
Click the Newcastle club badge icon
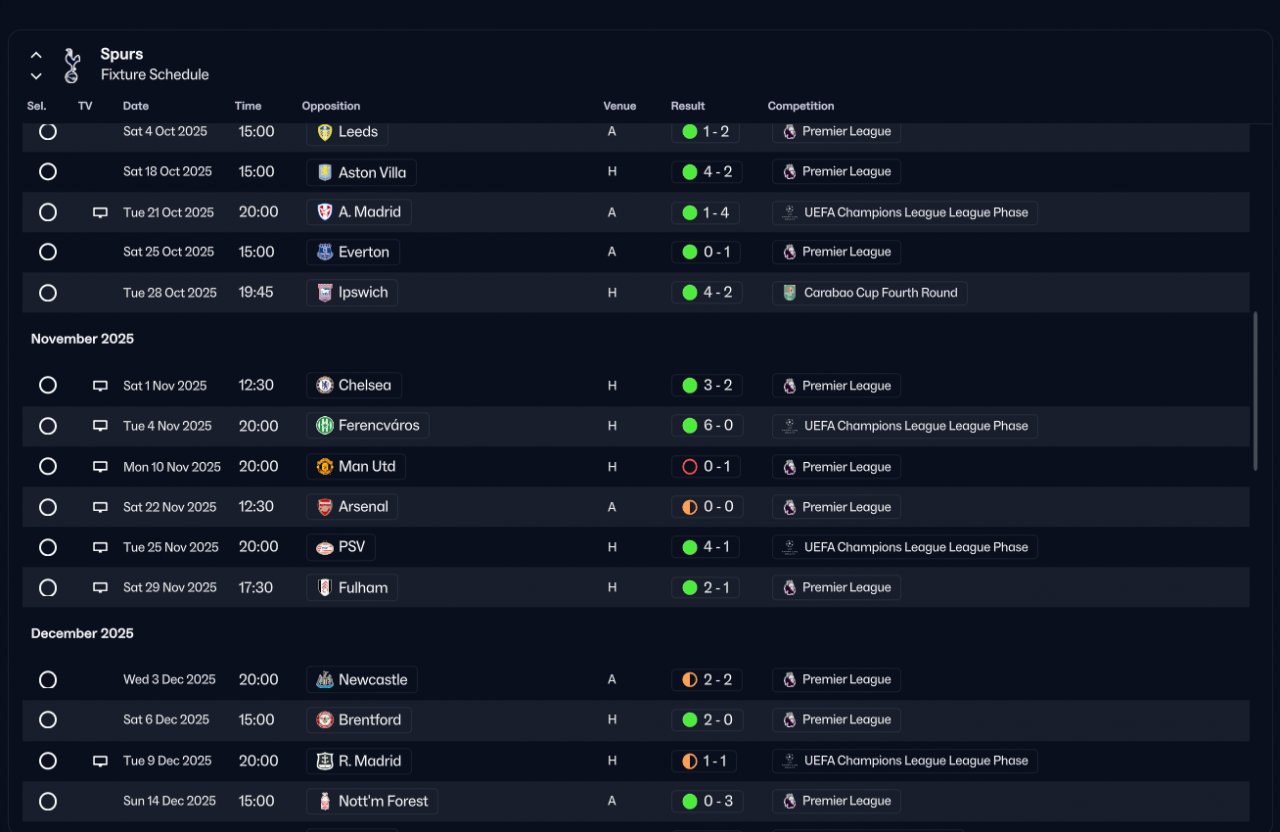(325, 680)
